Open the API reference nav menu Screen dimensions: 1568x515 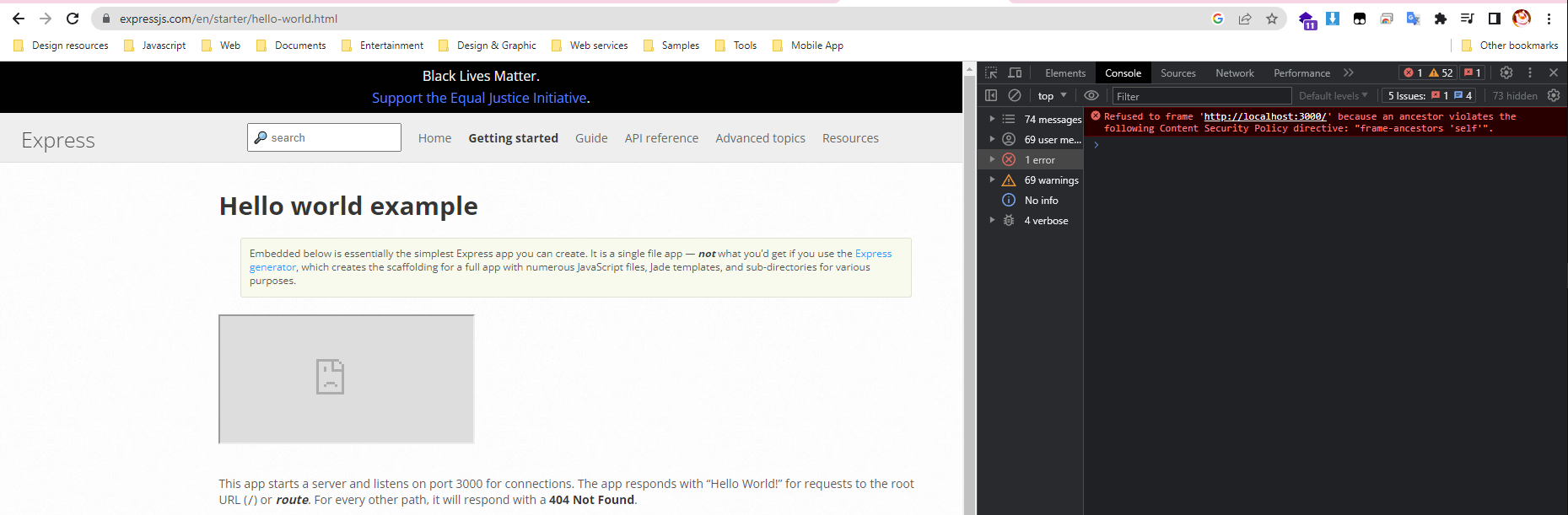click(661, 138)
